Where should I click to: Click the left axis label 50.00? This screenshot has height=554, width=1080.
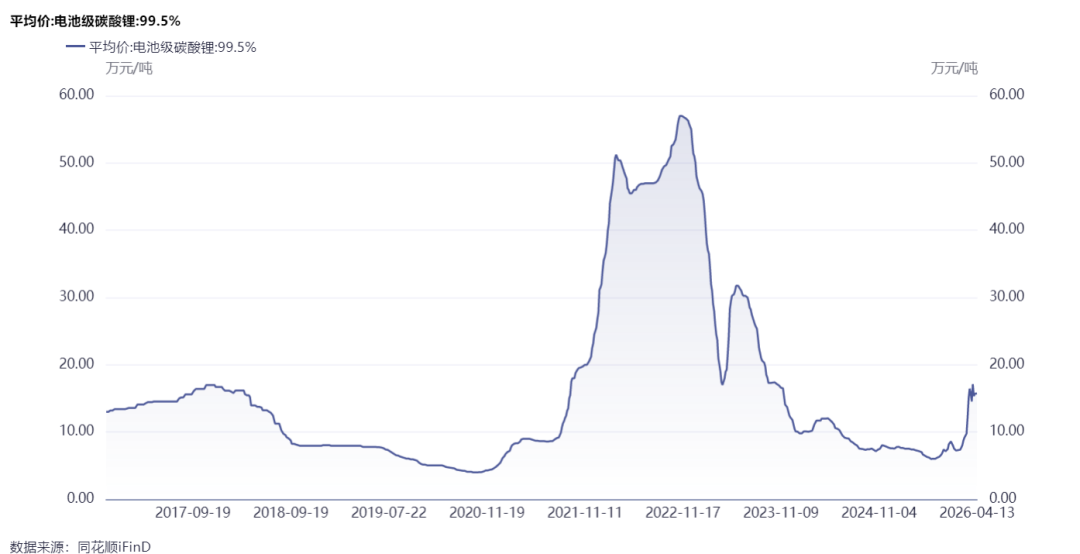pos(76,162)
